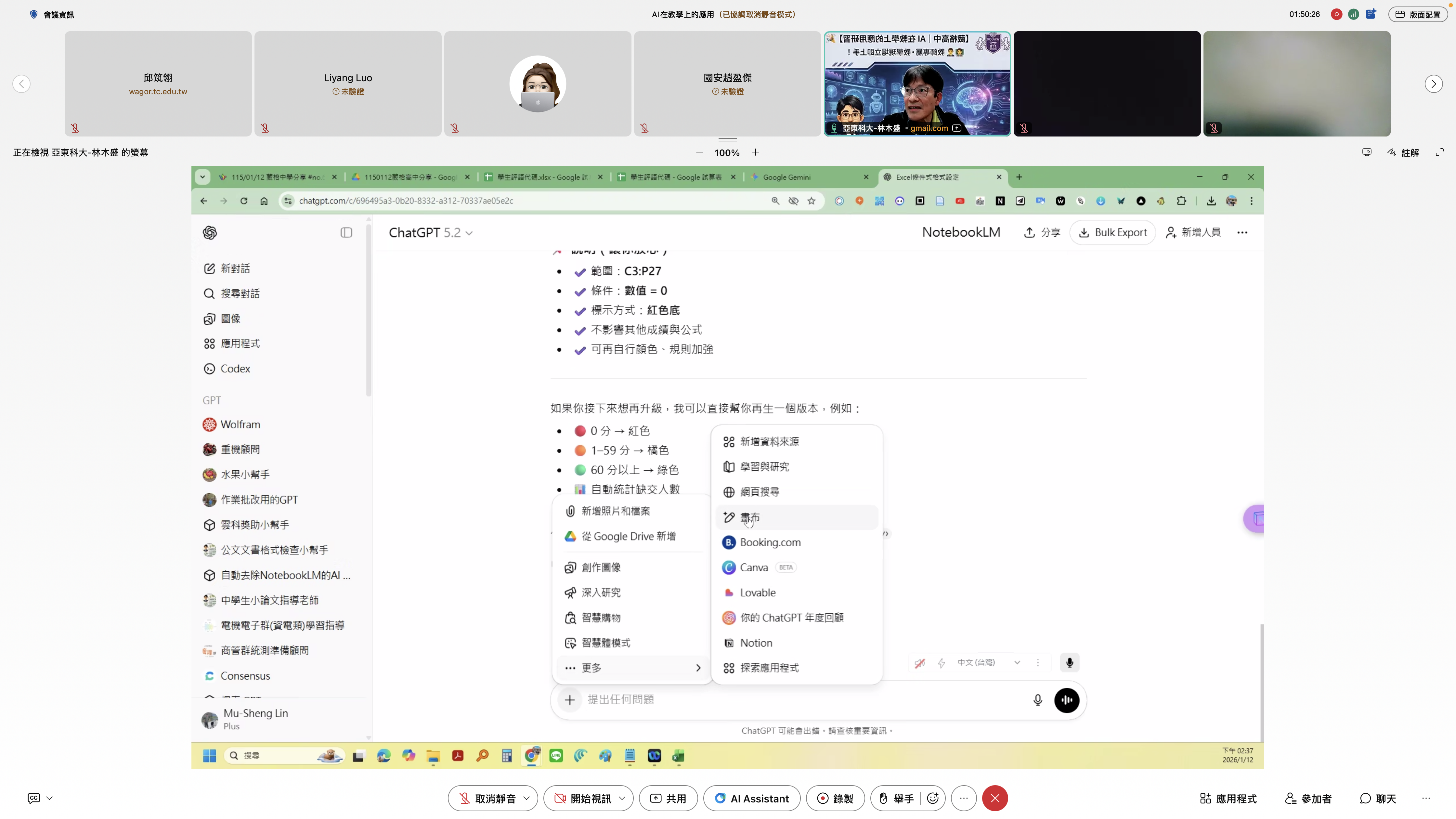The image size is (1456, 819).
Task: Click zoom in plus next to 100%
Action: click(755, 152)
